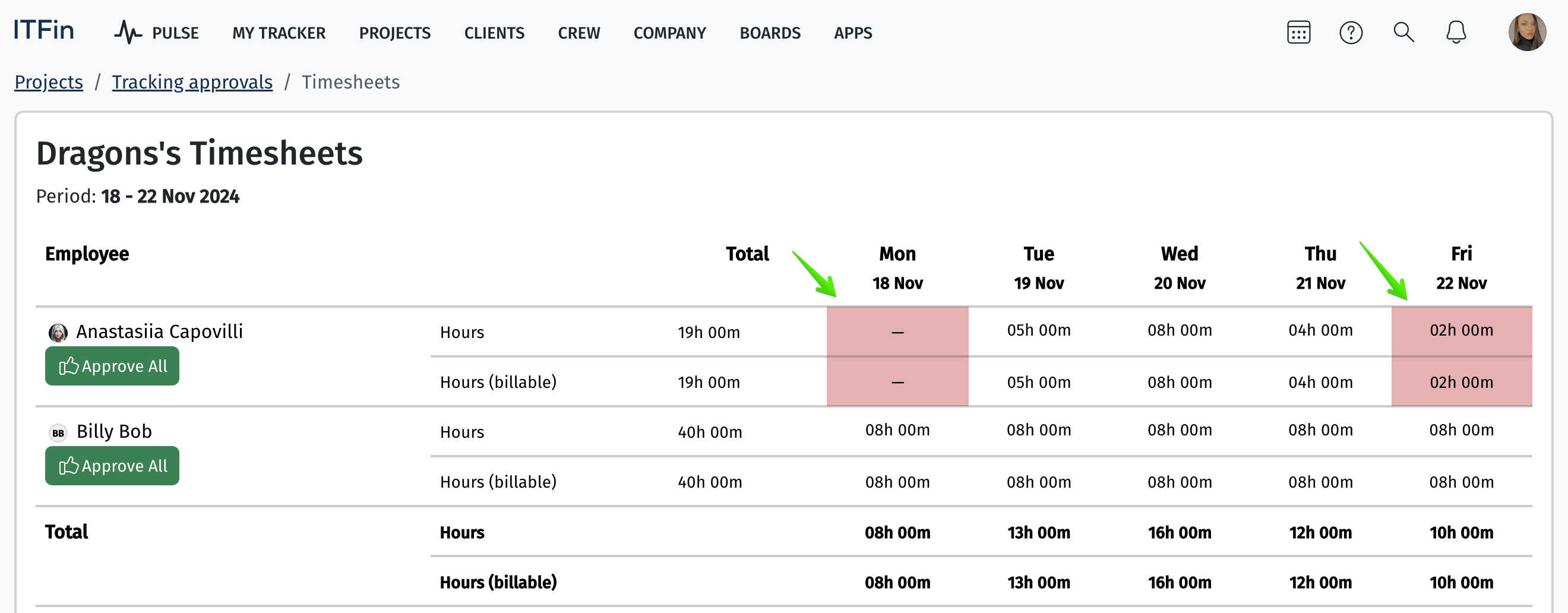Select Anastasiia's Thursday Hours 04h 00m
Viewport: 1568px width, 613px height.
(x=1320, y=330)
